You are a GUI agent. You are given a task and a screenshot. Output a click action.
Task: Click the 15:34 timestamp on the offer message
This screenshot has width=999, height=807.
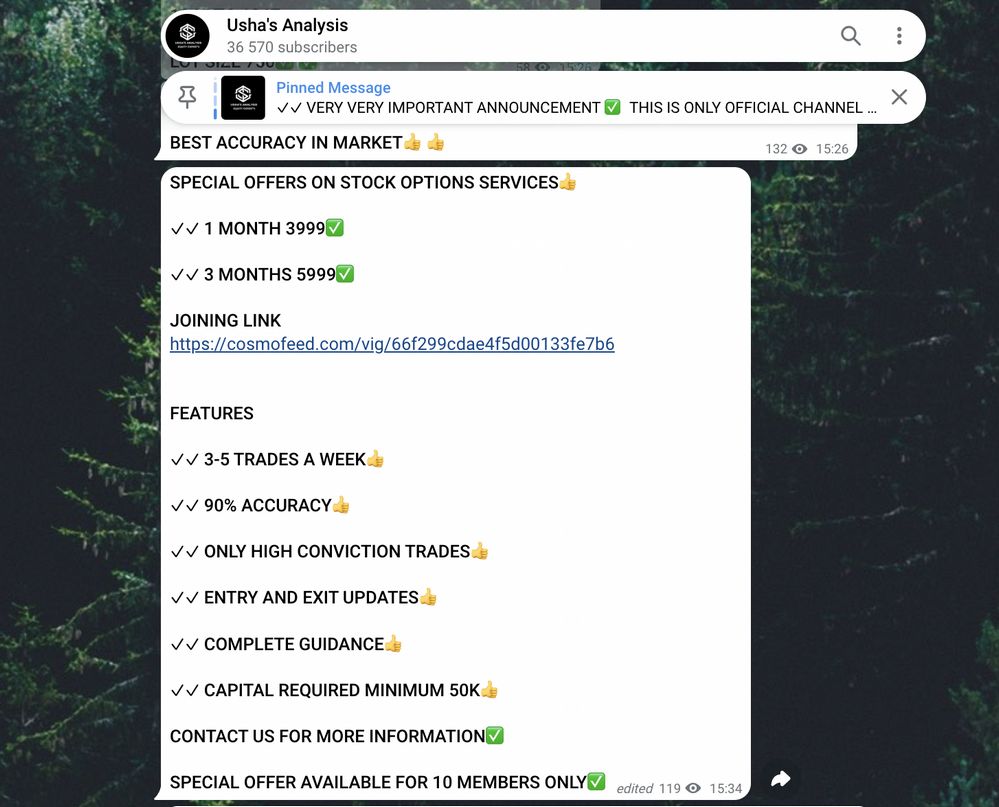pyautogui.click(x=726, y=789)
